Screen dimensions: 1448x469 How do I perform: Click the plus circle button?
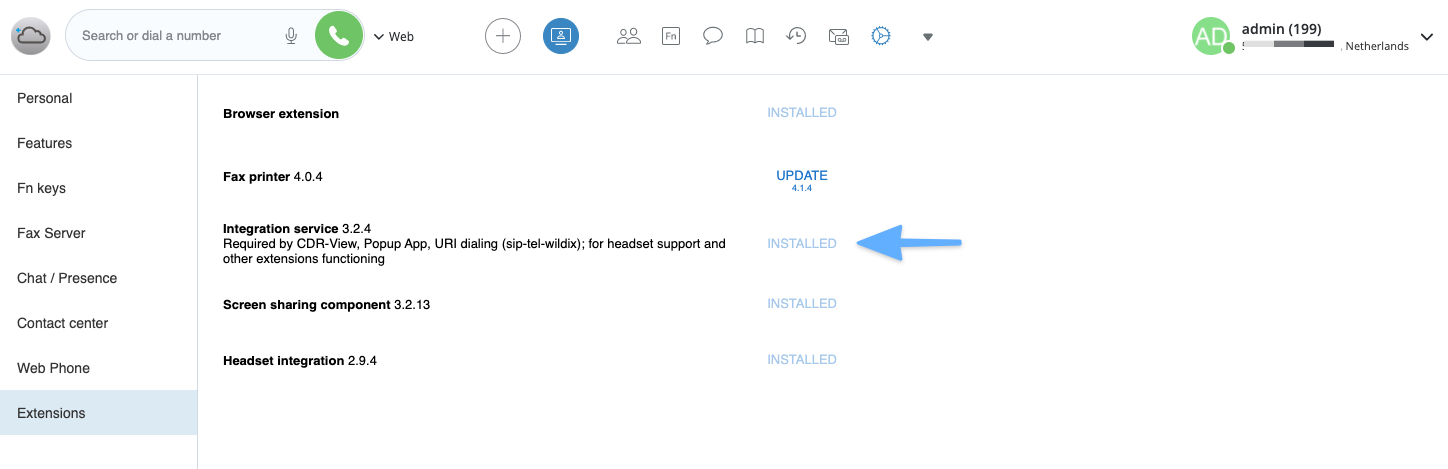(x=503, y=37)
